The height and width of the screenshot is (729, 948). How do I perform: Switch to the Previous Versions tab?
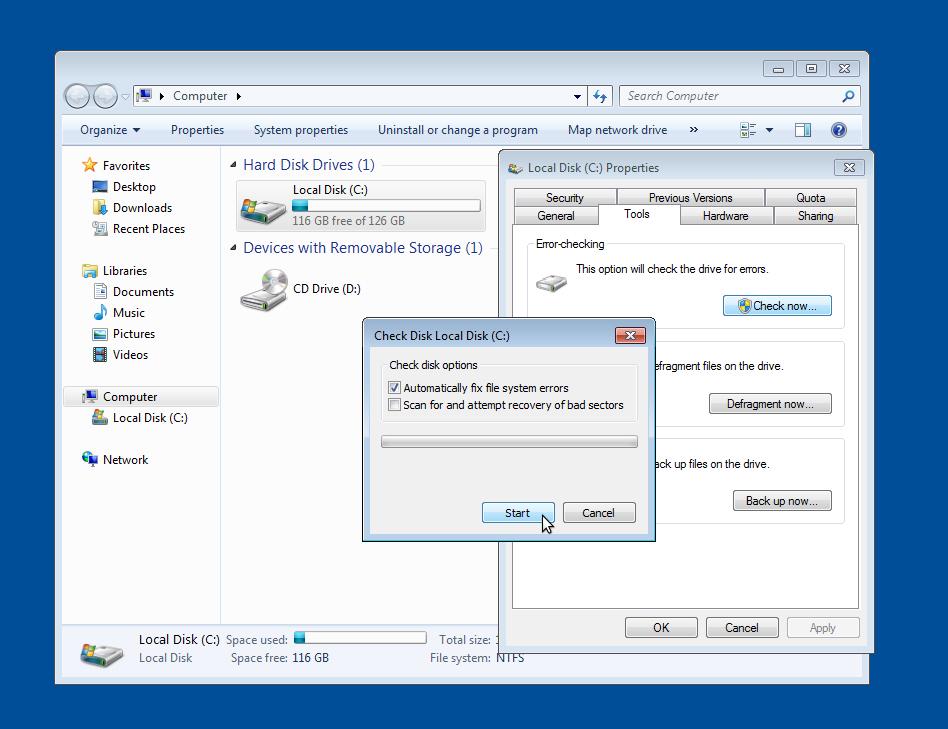690,198
